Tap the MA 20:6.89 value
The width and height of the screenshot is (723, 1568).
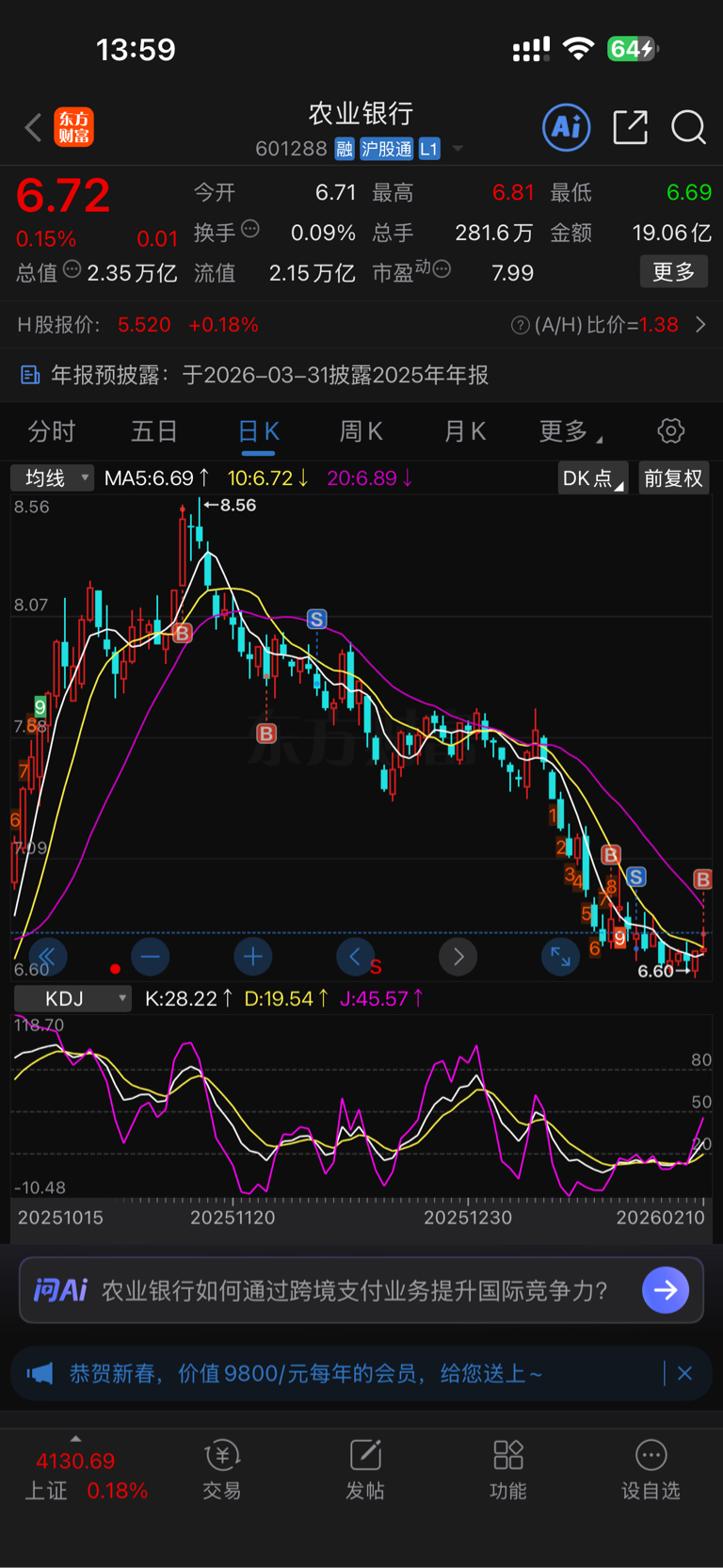[x=370, y=478]
